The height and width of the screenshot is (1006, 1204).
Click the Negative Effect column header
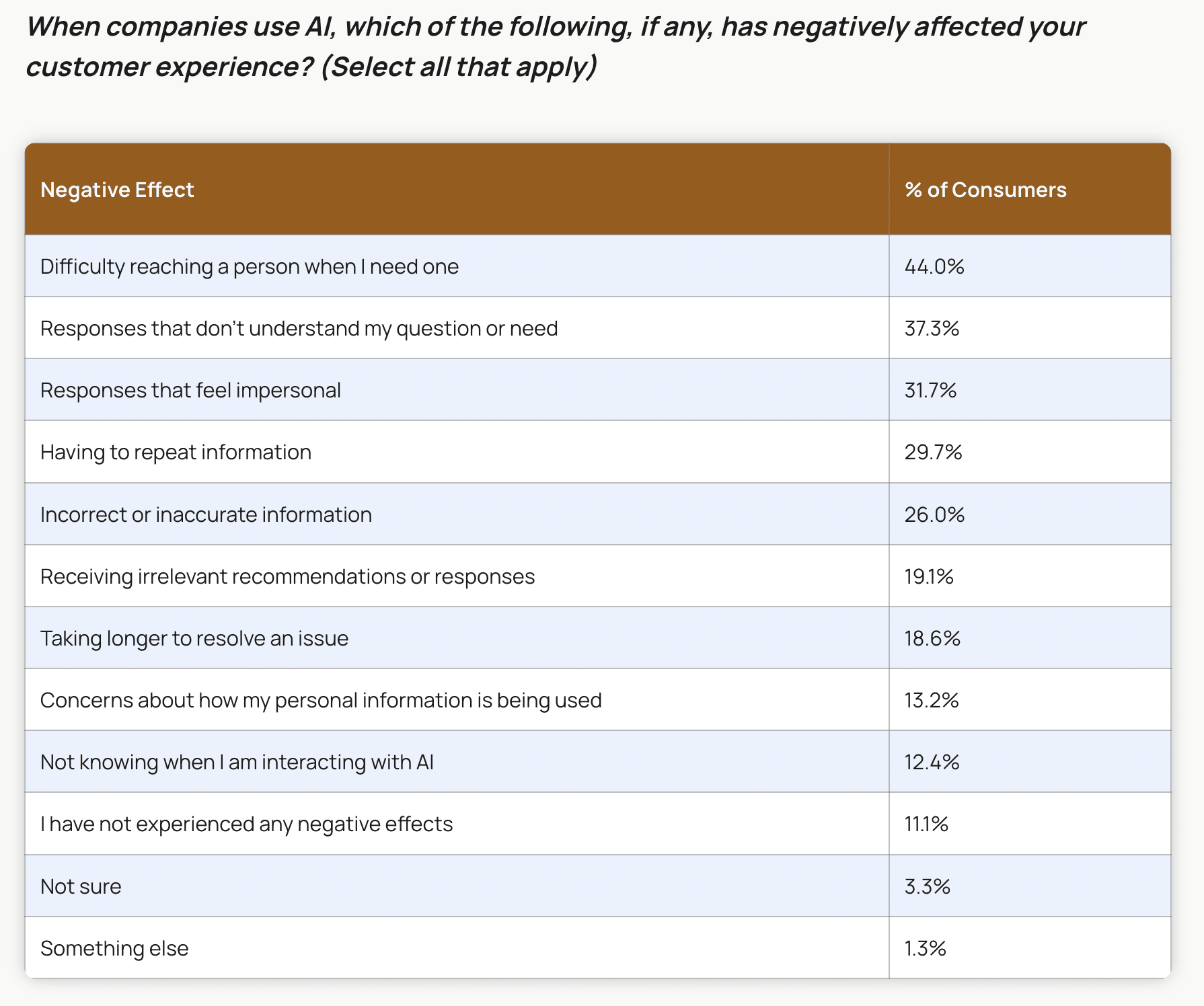tap(457, 190)
